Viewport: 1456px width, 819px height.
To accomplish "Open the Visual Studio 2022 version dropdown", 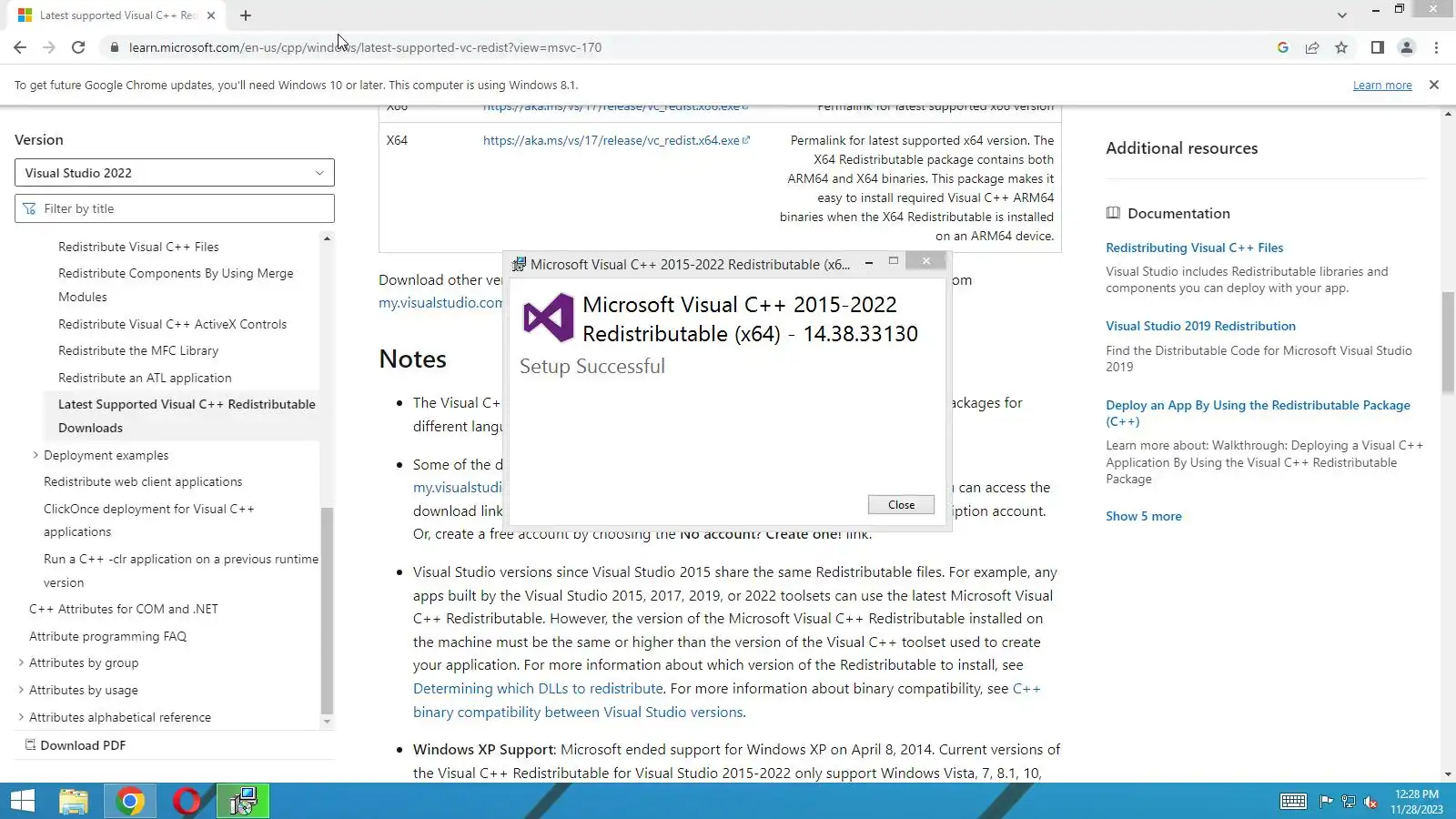I will click(x=175, y=173).
